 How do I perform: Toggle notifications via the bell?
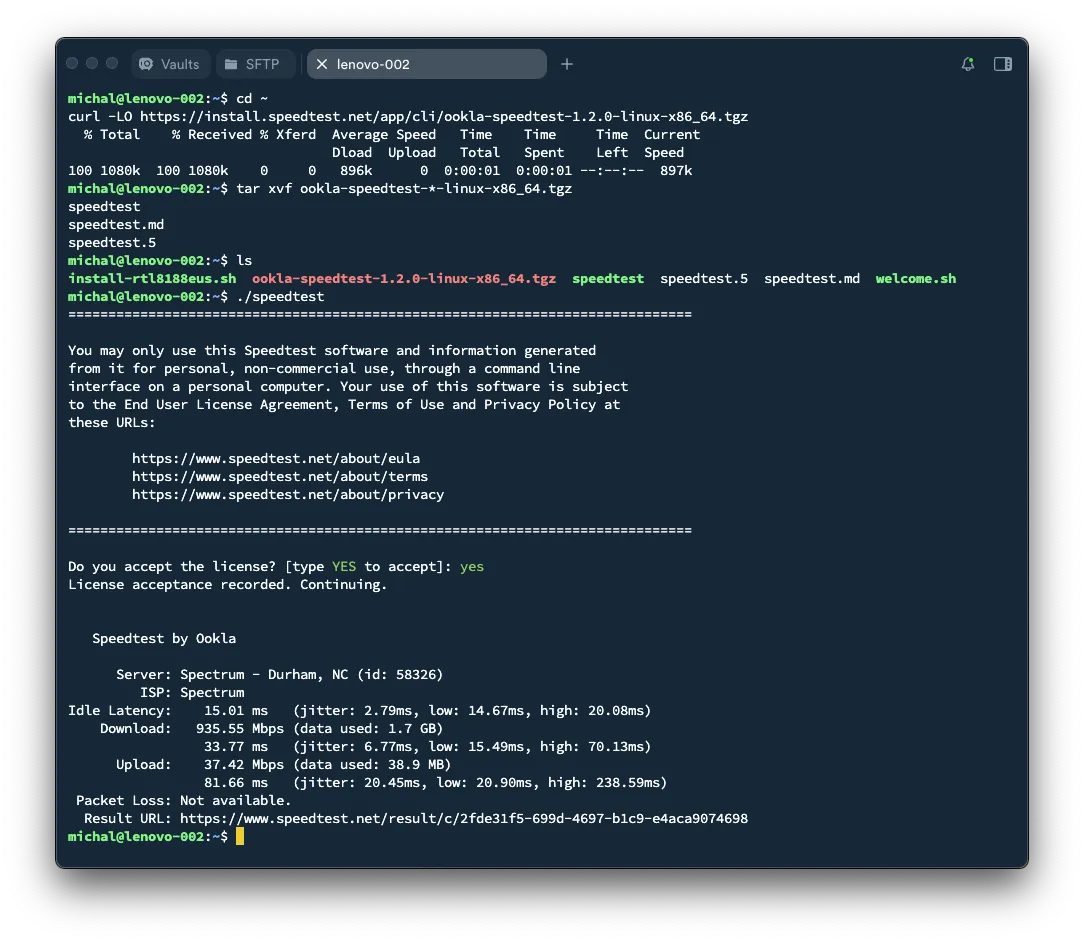pyautogui.click(x=967, y=63)
